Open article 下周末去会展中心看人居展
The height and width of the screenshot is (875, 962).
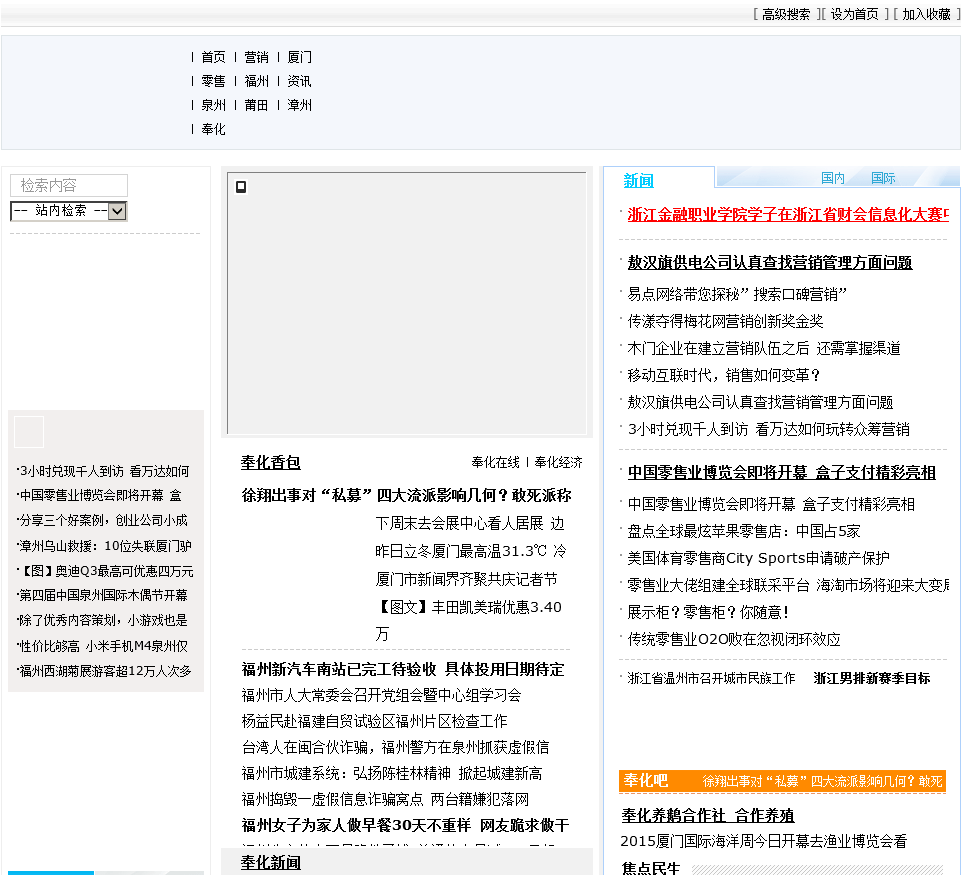(469, 523)
